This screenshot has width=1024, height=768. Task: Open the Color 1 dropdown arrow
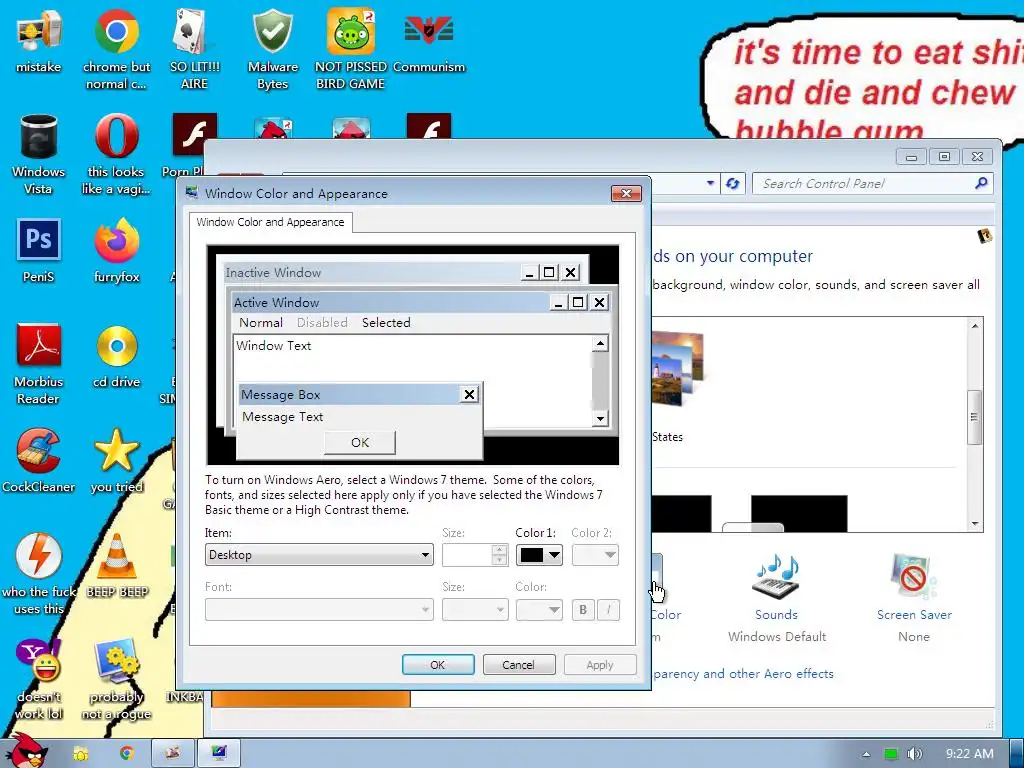click(554, 555)
